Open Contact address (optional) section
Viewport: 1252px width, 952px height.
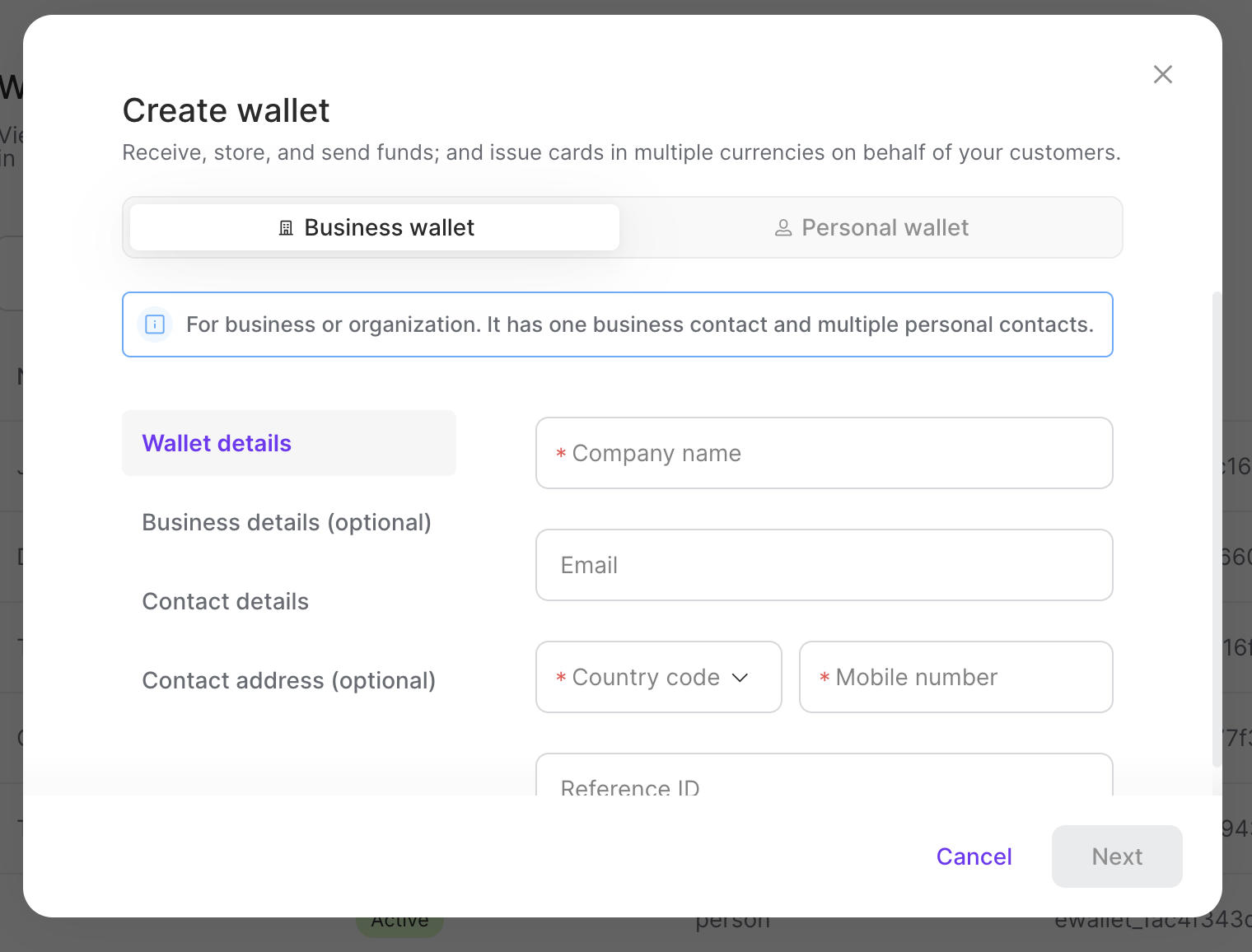click(288, 680)
